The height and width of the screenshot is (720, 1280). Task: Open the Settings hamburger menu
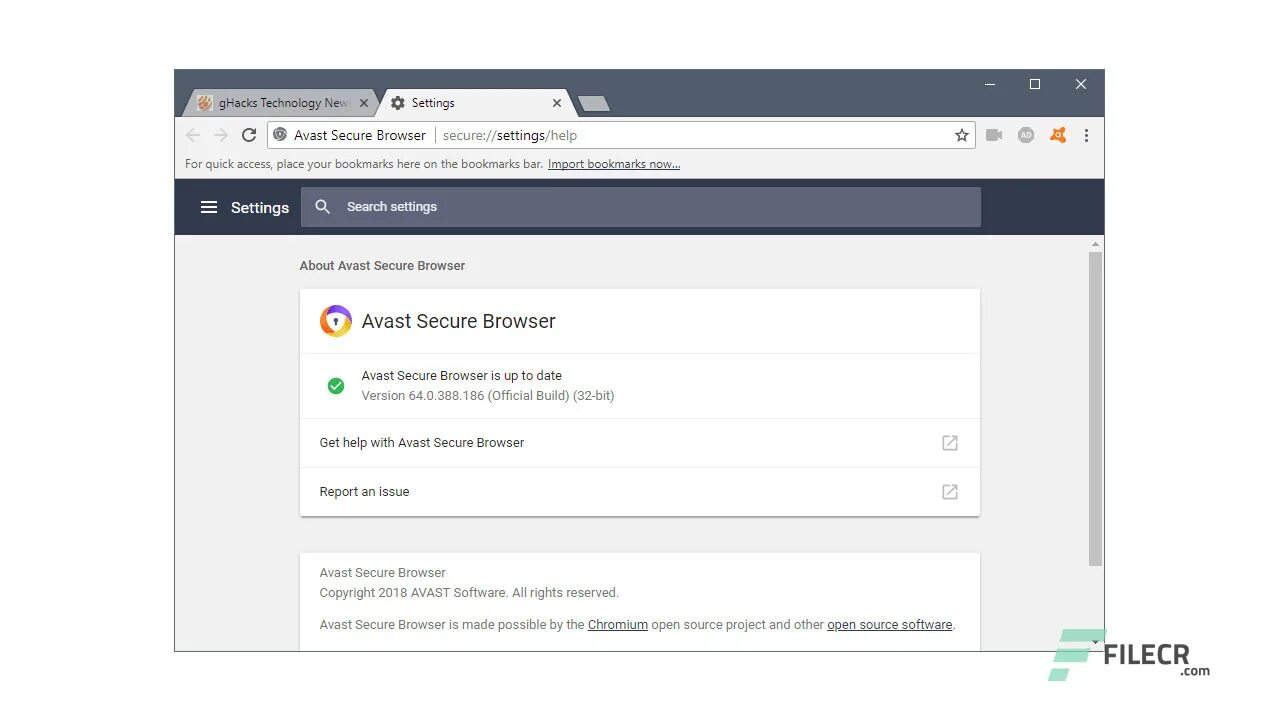click(x=208, y=207)
